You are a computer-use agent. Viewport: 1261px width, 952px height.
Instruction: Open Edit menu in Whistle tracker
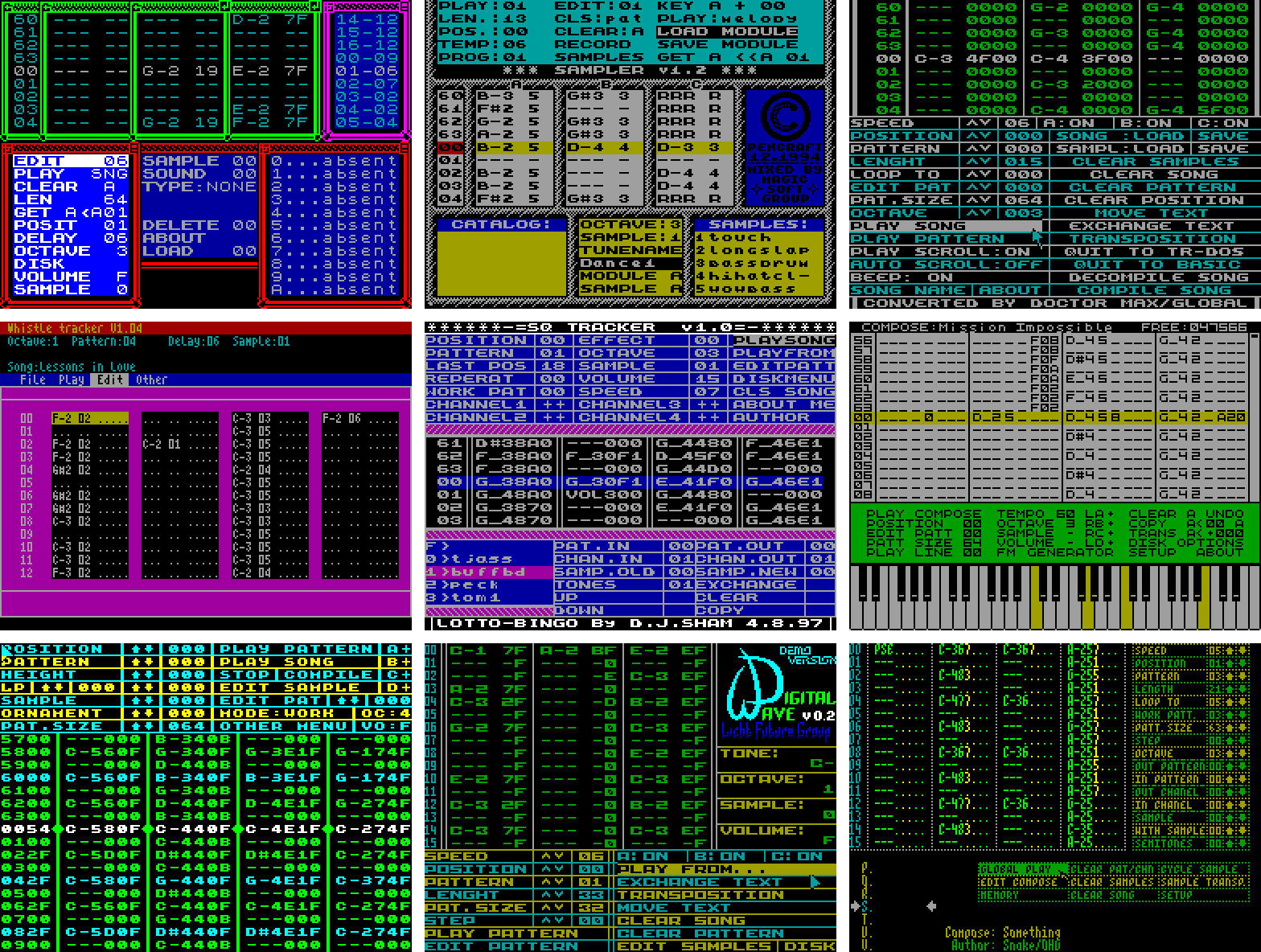[x=110, y=380]
